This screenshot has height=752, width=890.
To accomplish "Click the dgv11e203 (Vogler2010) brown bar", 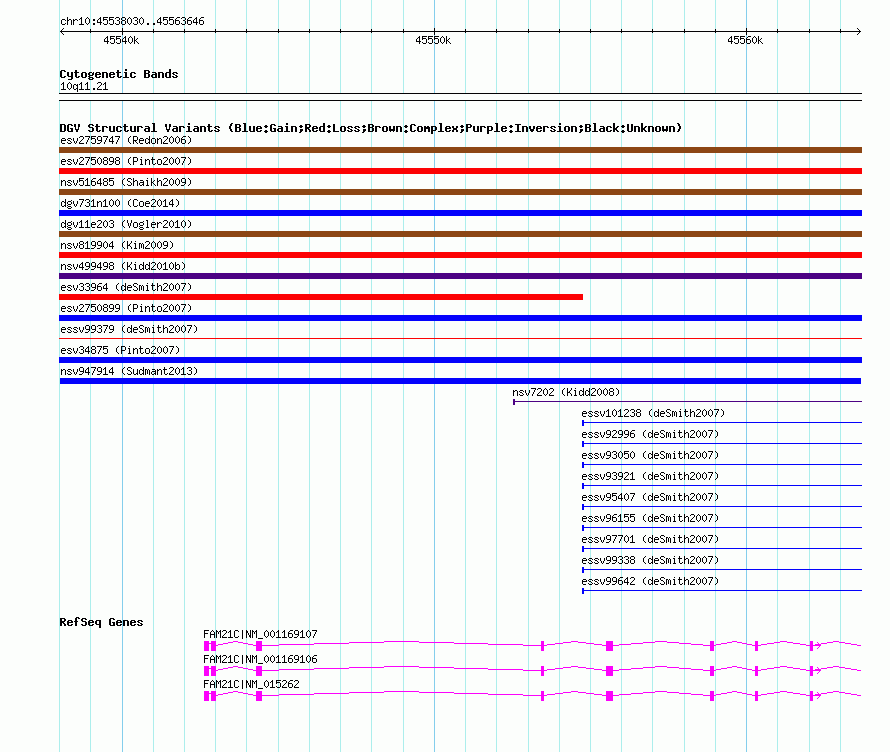I will [460, 234].
